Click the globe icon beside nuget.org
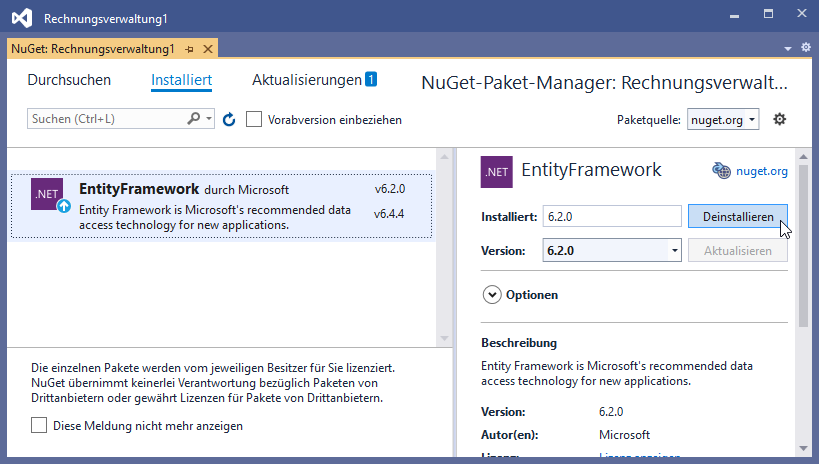The width and height of the screenshot is (819, 464). (x=721, y=170)
